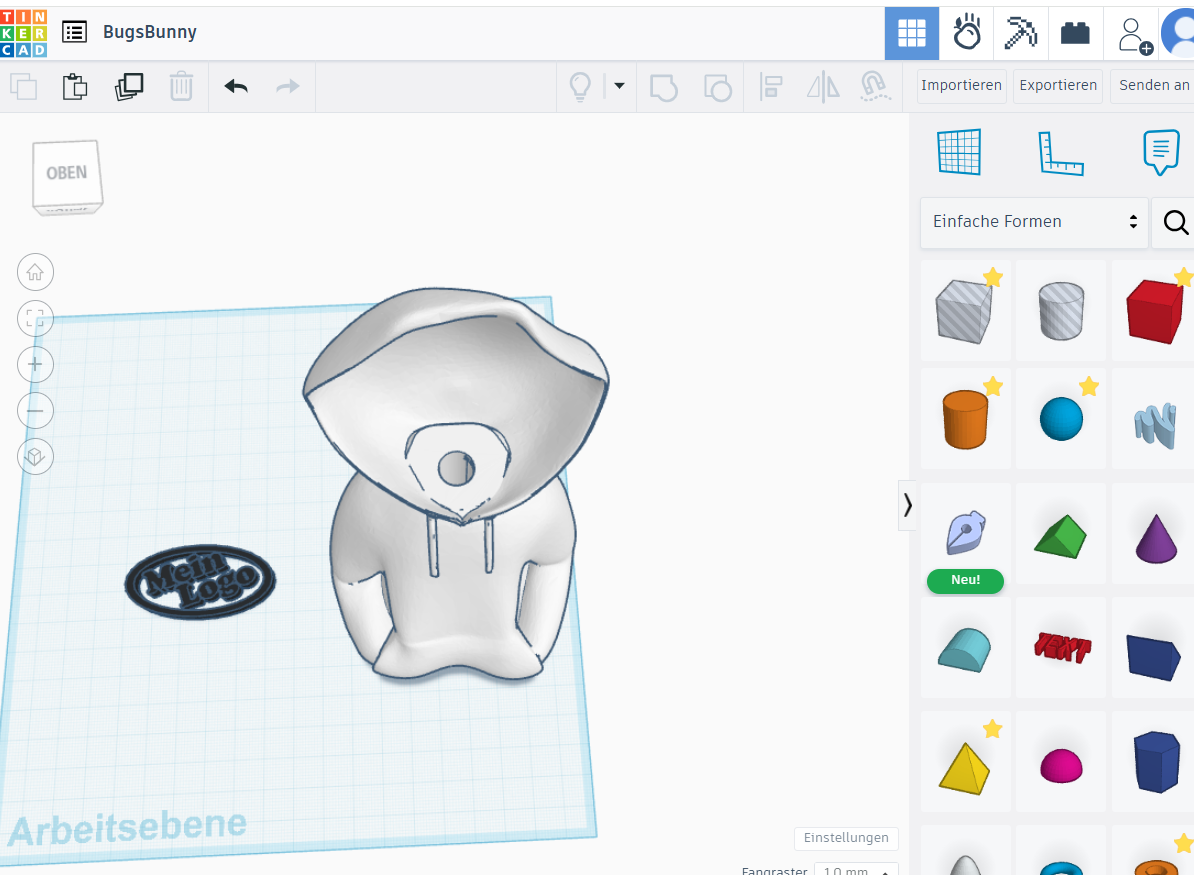
Task: Click the Exportieren button
Action: pos(1058,85)
